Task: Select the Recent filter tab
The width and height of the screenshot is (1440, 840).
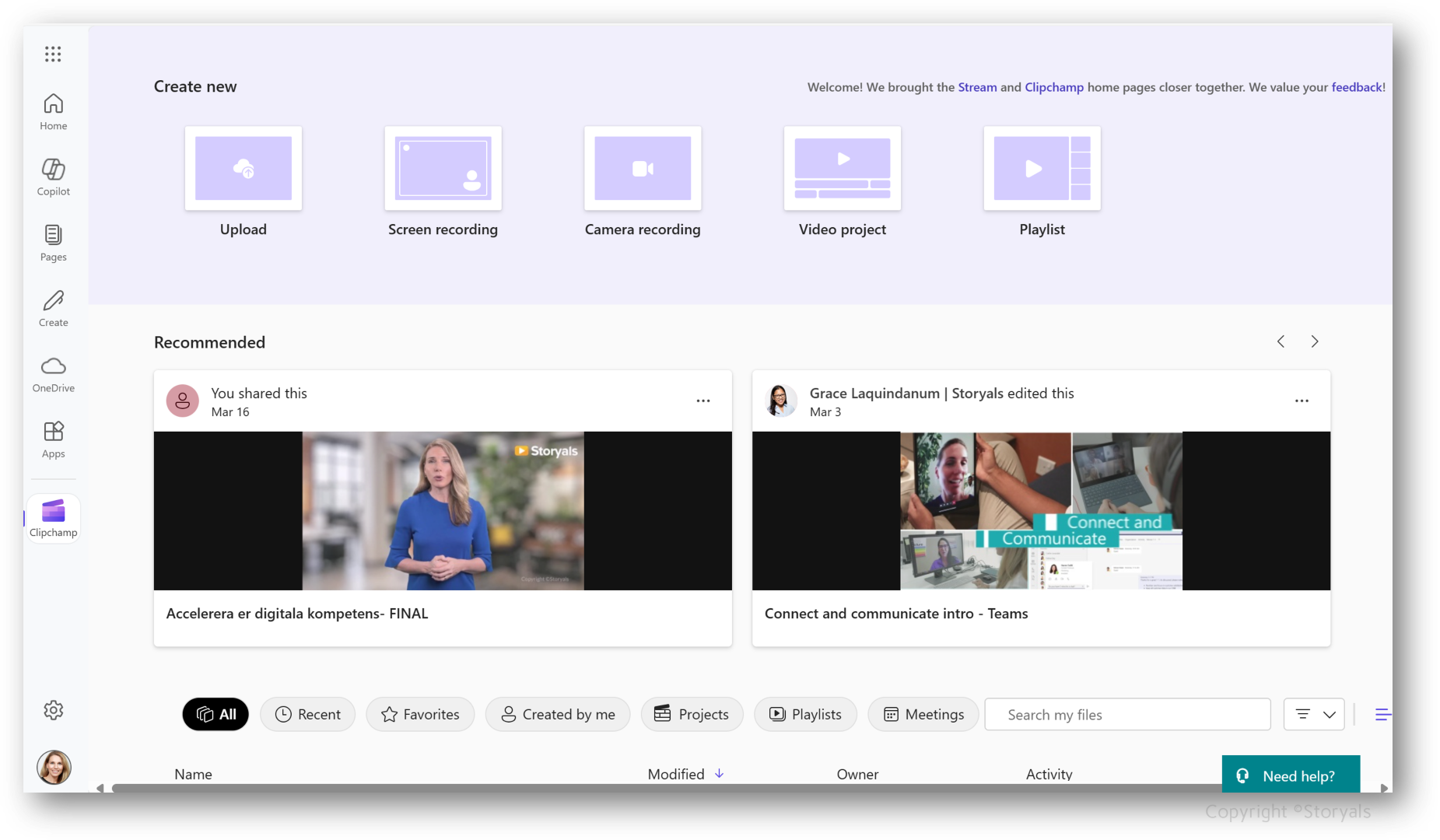Action: tap(308, 714)
